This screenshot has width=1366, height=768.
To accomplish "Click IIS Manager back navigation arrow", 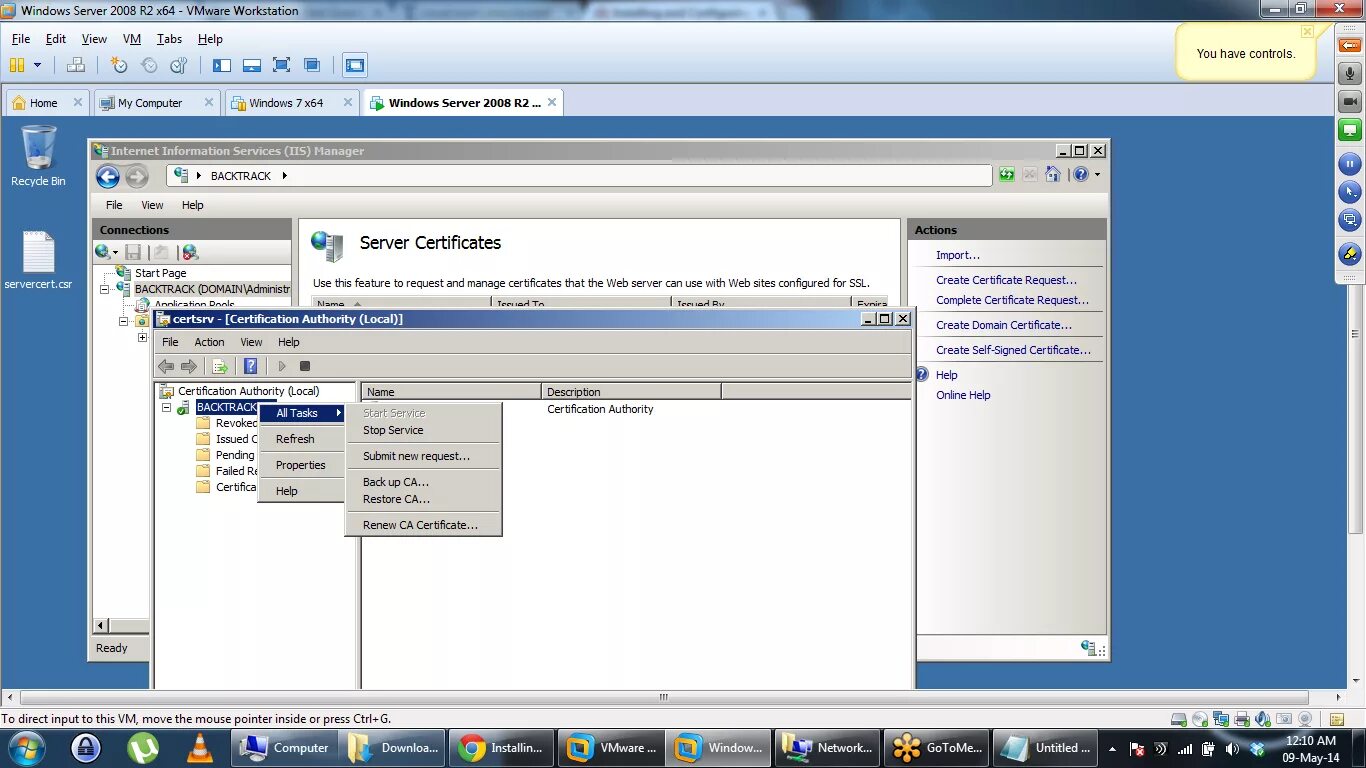I will click(108, 177).
